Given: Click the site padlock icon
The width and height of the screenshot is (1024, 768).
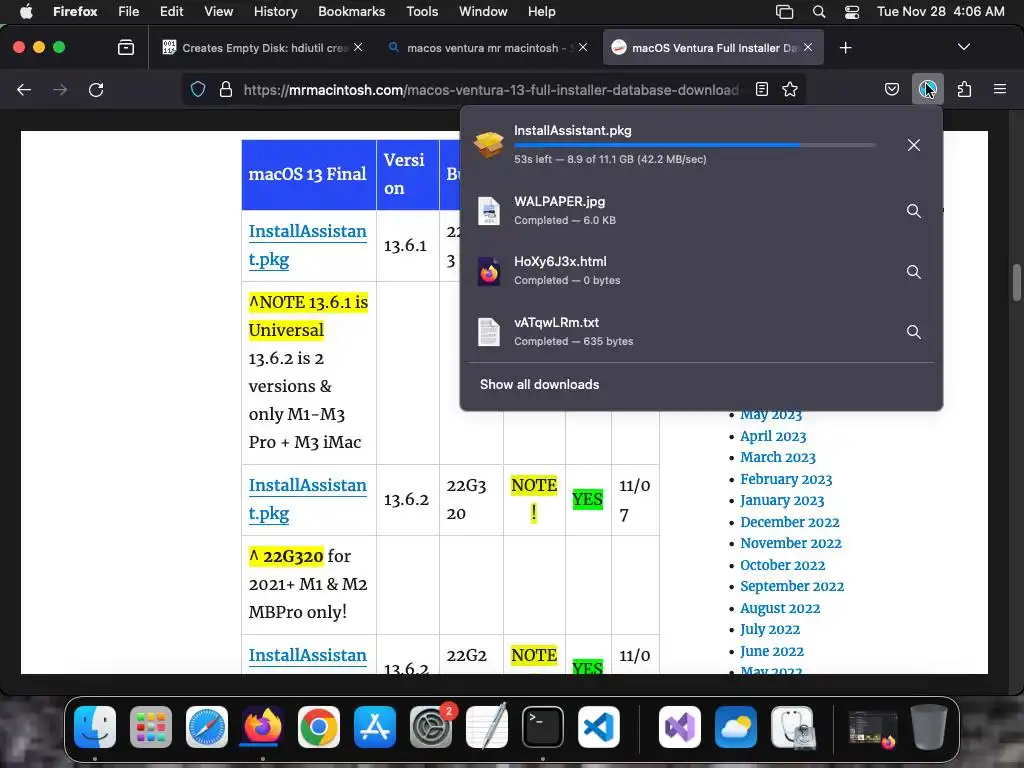Looking at the screenshot, I should [x=226, y=89].
